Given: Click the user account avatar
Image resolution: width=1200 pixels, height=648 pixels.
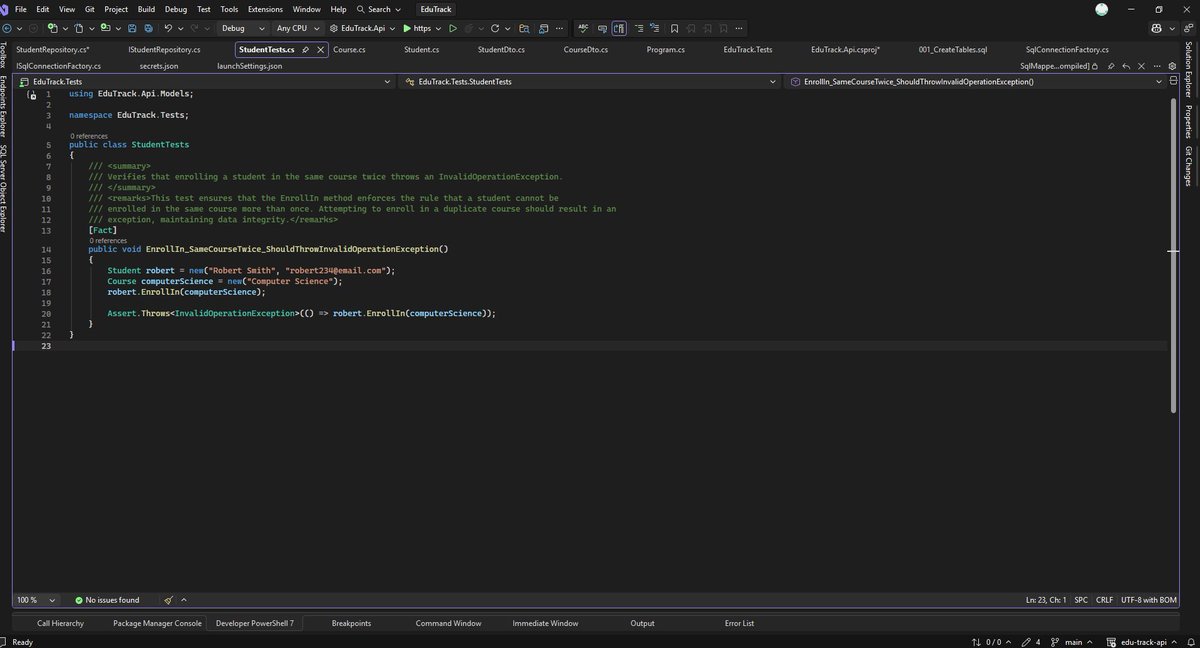Looking at the screenshot, I should pyautogui.click(x=1102, y=9).
